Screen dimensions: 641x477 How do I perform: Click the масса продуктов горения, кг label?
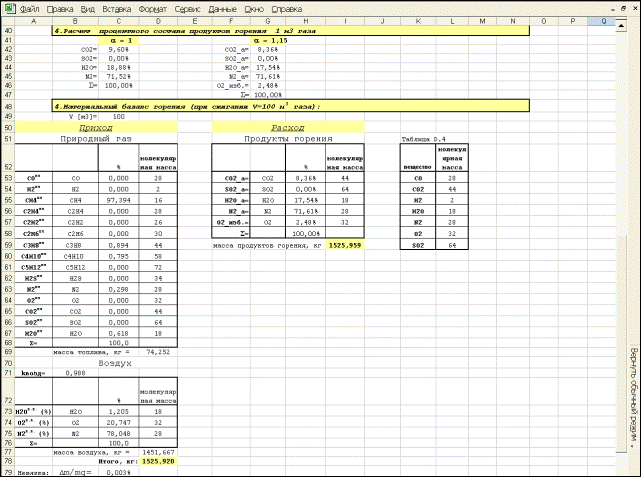coord(267,246)
